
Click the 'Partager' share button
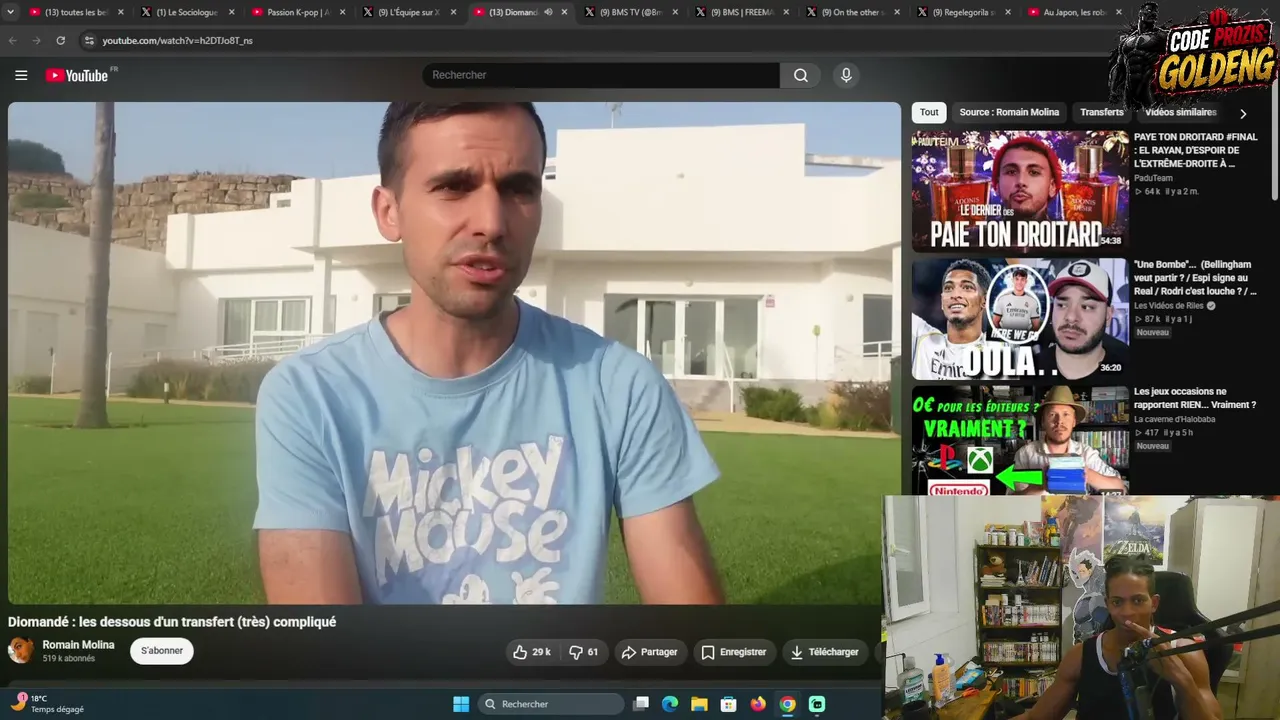coord(650,652)
